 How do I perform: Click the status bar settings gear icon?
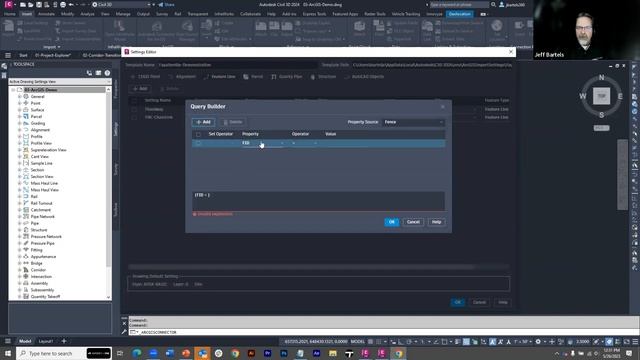(538, 341)
